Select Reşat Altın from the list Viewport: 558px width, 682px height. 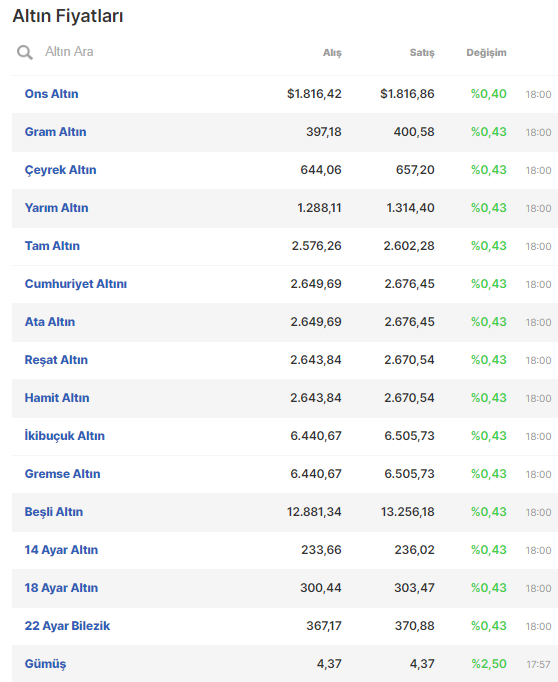pos(56,360)
